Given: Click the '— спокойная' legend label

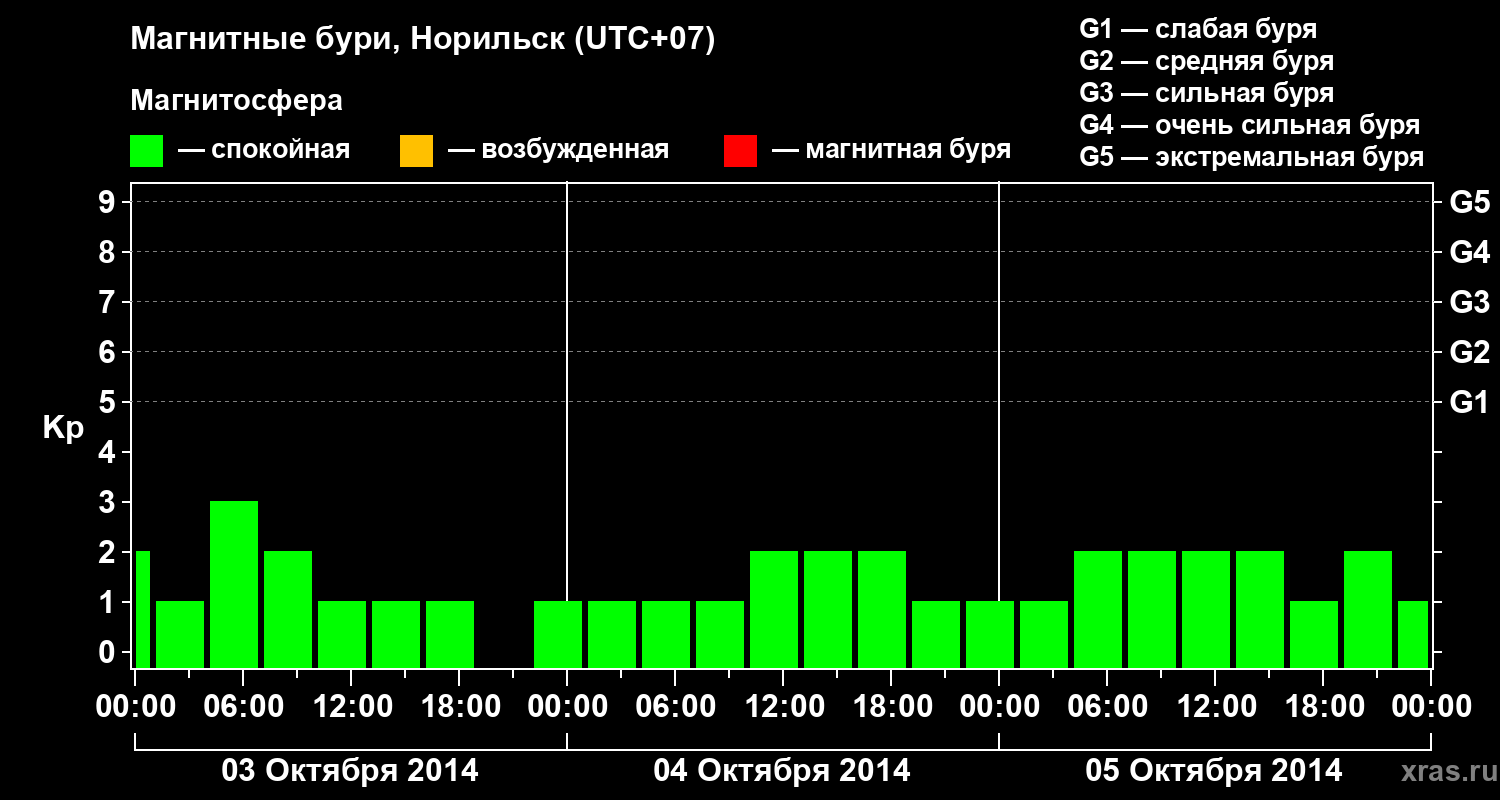Looking at the screenshot, I should tap(264, 150).
